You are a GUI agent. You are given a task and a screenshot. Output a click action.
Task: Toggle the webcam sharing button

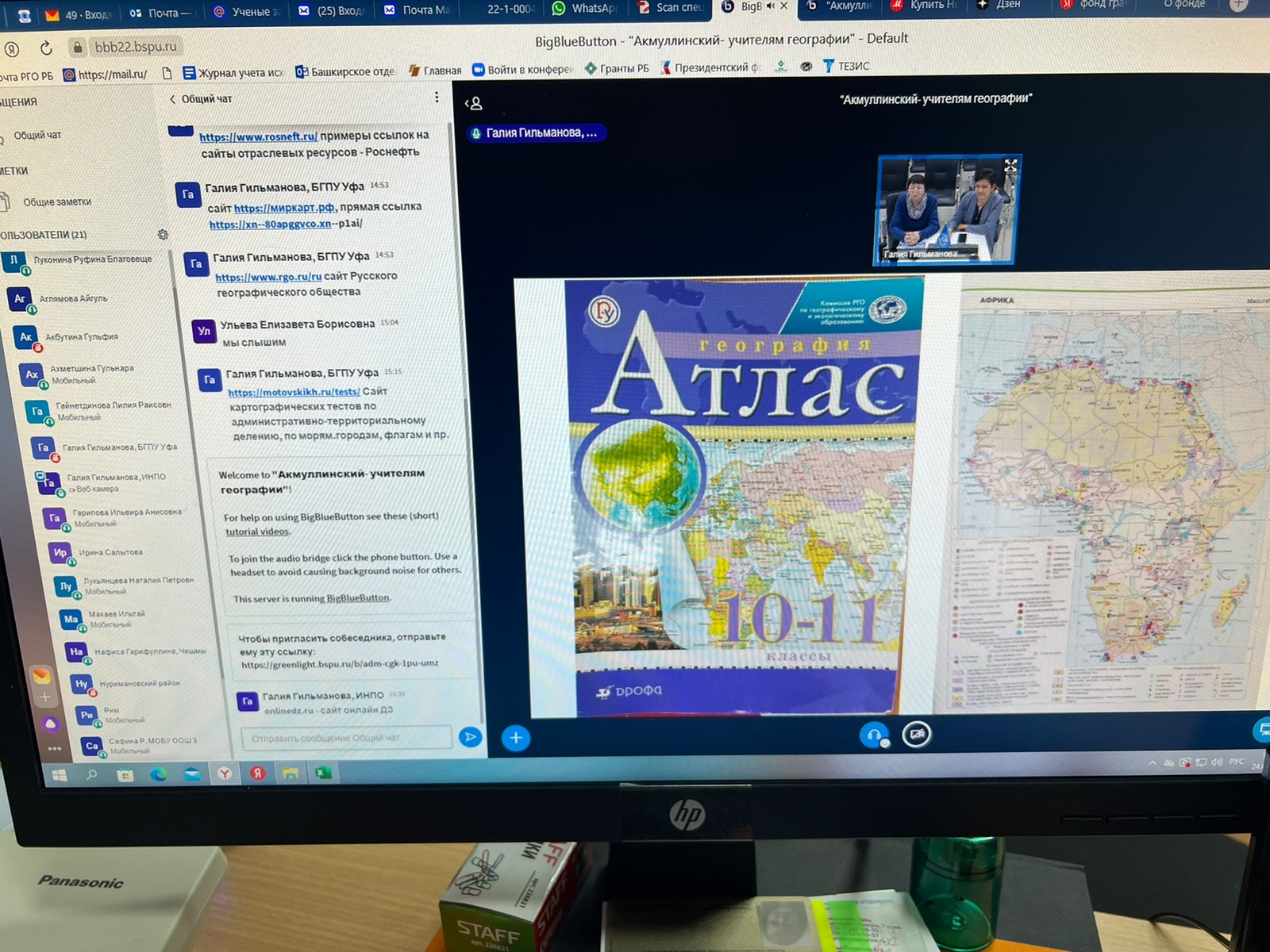click(917, 735)
